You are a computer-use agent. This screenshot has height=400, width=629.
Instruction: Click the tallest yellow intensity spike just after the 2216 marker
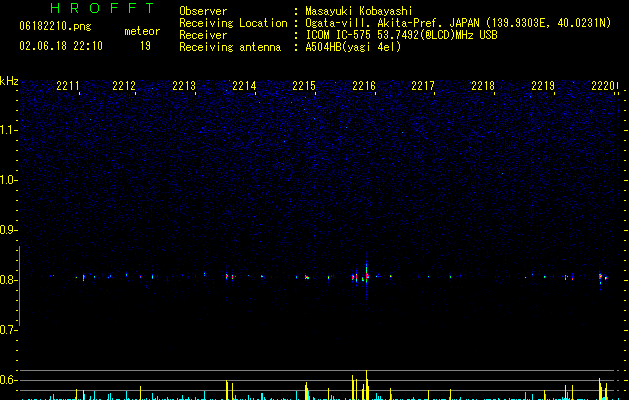click(366, 385)
